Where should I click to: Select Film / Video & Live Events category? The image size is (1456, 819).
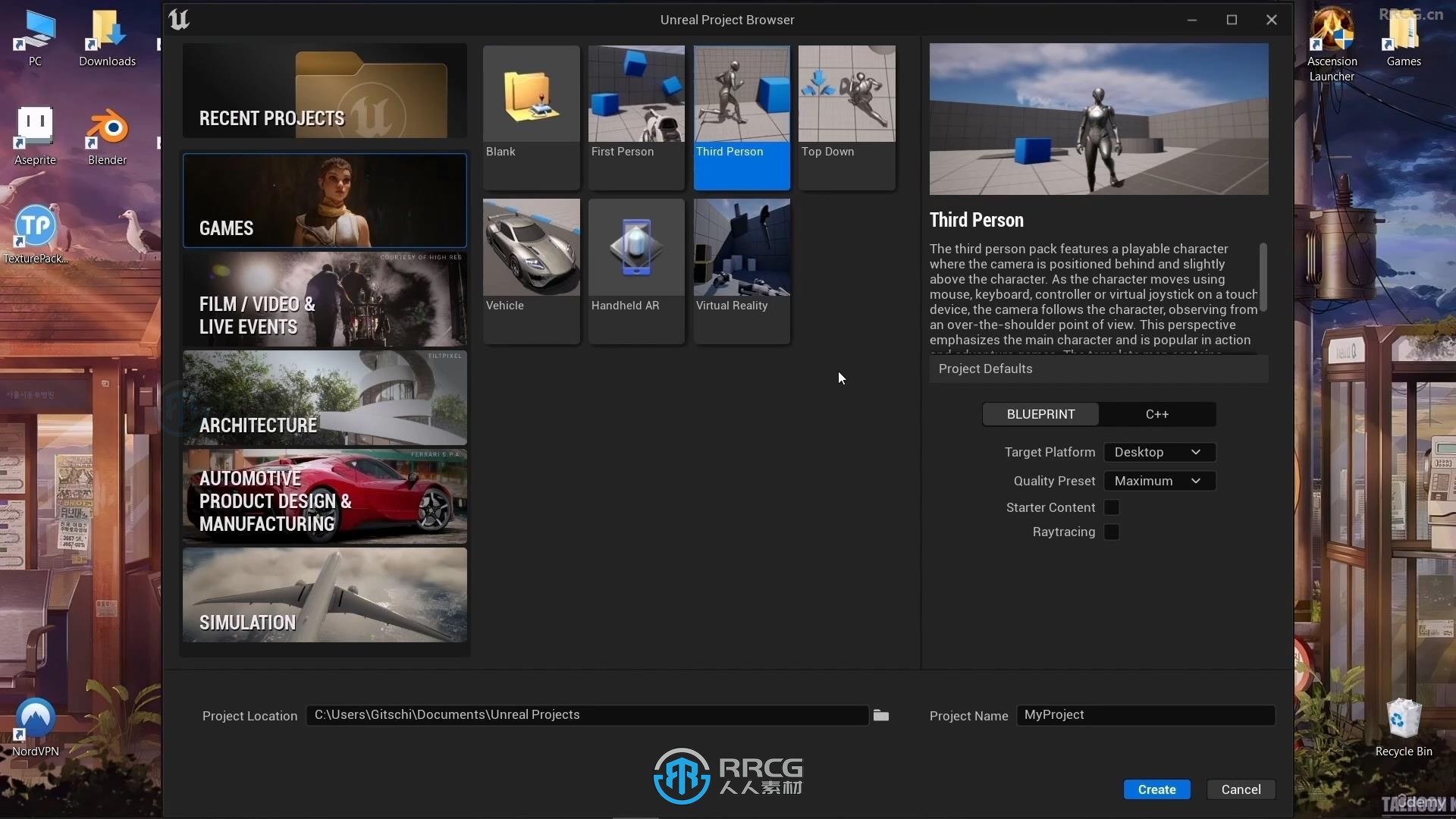(325, 300)
